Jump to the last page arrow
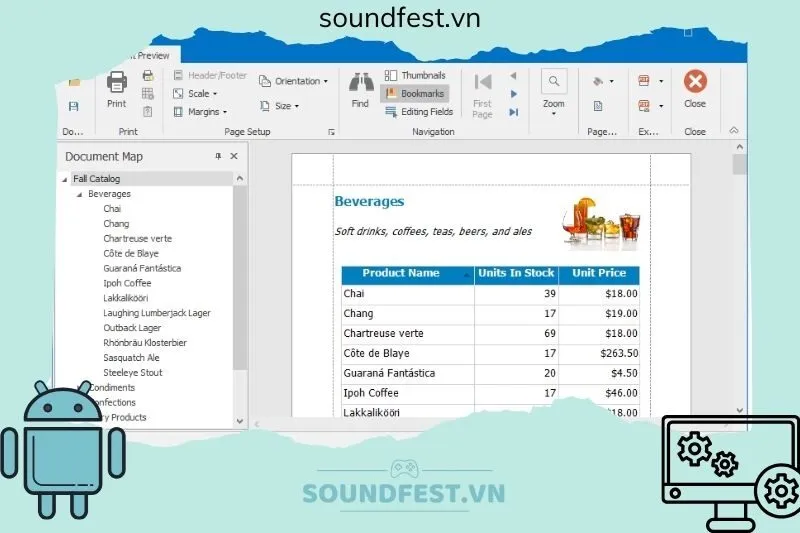This screenshot has height=533, width=800. [x=514, y=112]
